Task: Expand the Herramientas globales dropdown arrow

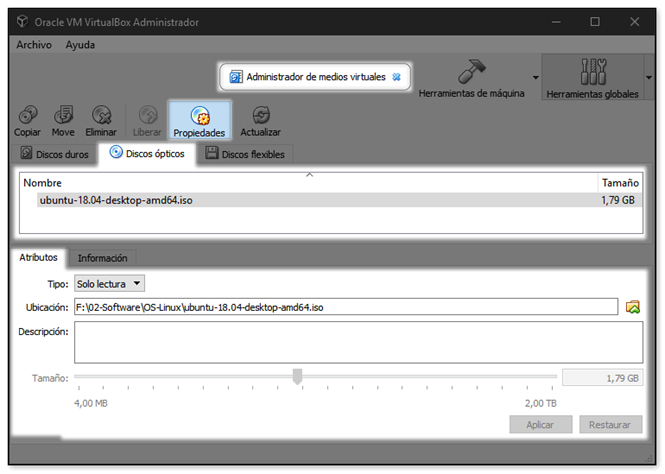Action: pyautogui.click(x=649, y=78)
